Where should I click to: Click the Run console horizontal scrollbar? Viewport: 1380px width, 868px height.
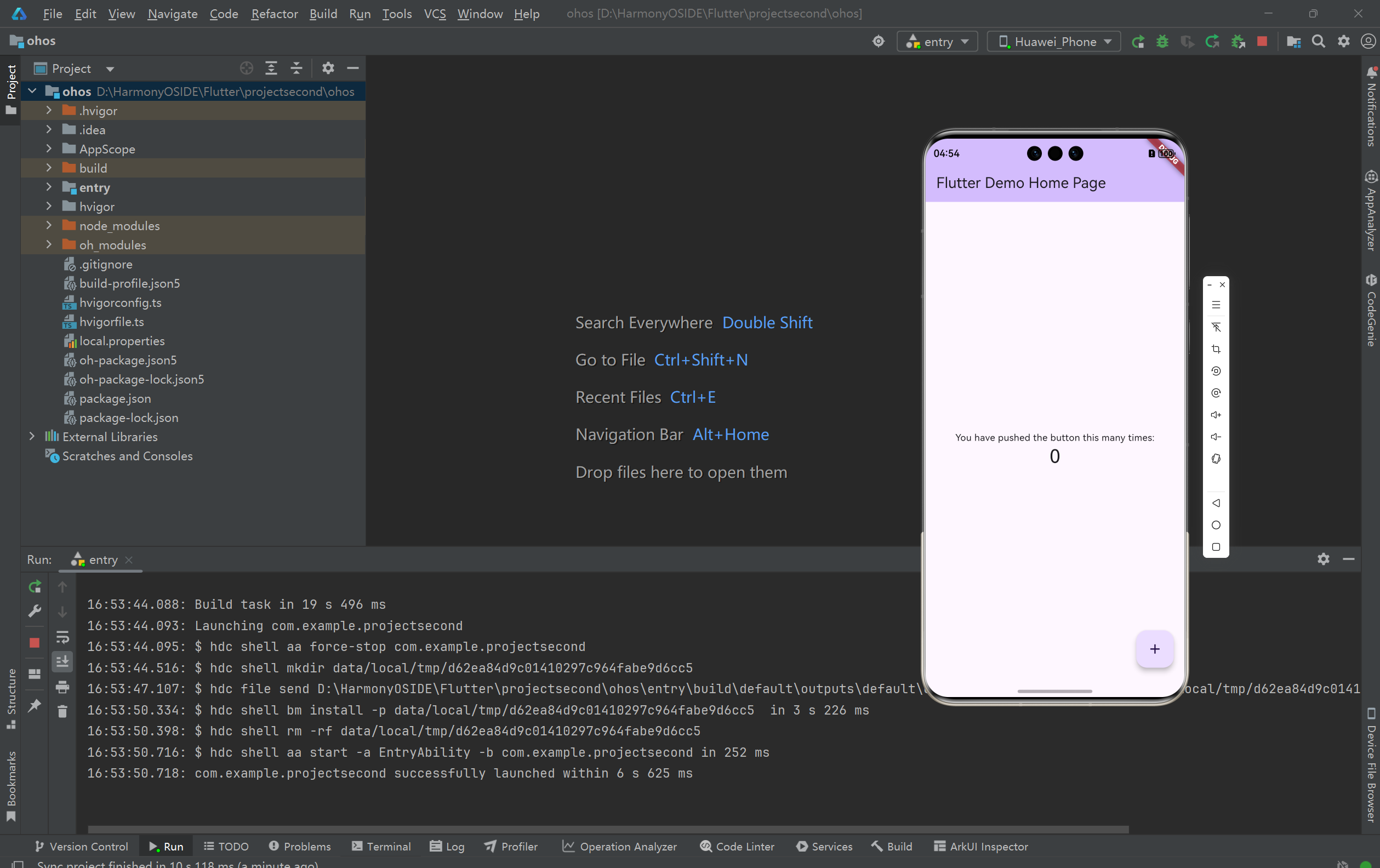tap(607, 829)
